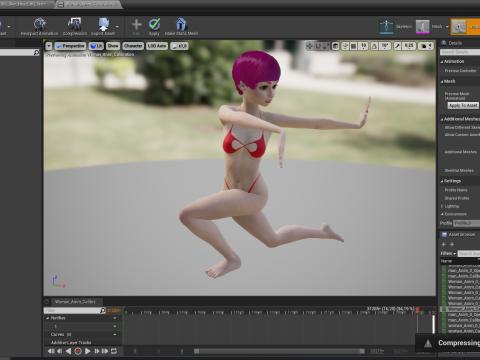Select the Asset Browser tab
480x360 pixels.
[x=459, y=235]
